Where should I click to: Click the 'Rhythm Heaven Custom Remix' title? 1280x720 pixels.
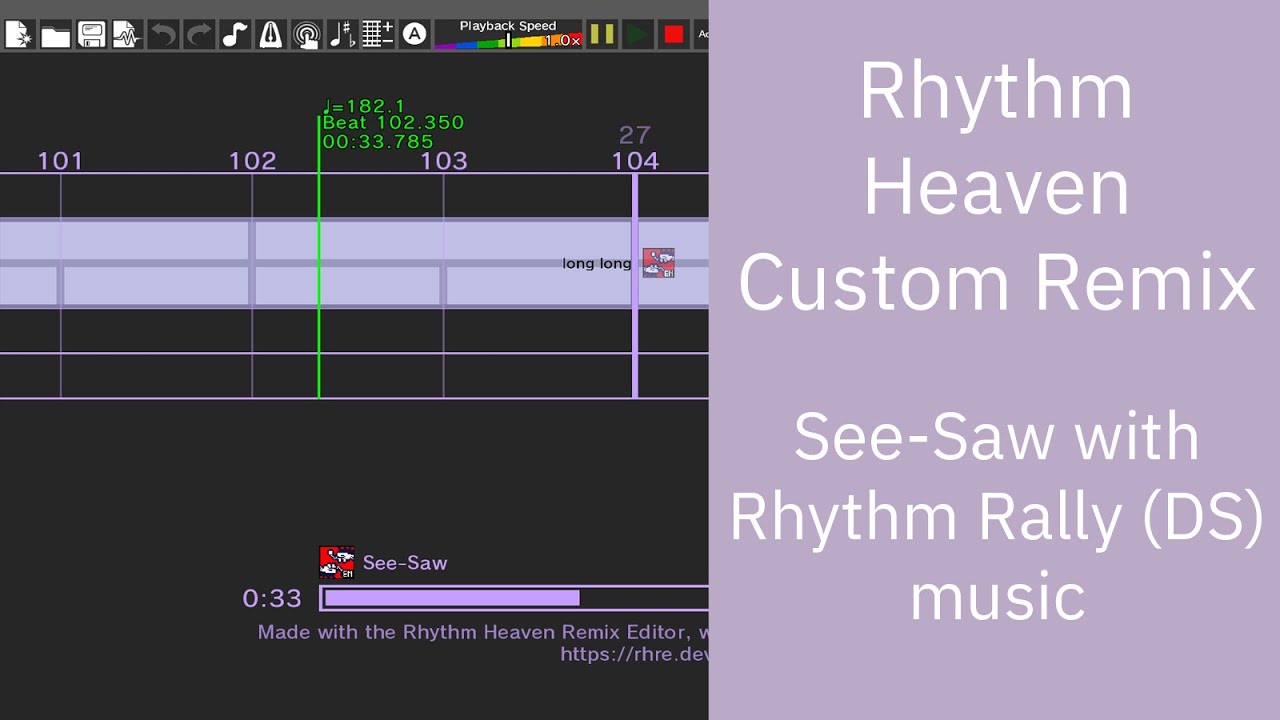tap(996, 186)
